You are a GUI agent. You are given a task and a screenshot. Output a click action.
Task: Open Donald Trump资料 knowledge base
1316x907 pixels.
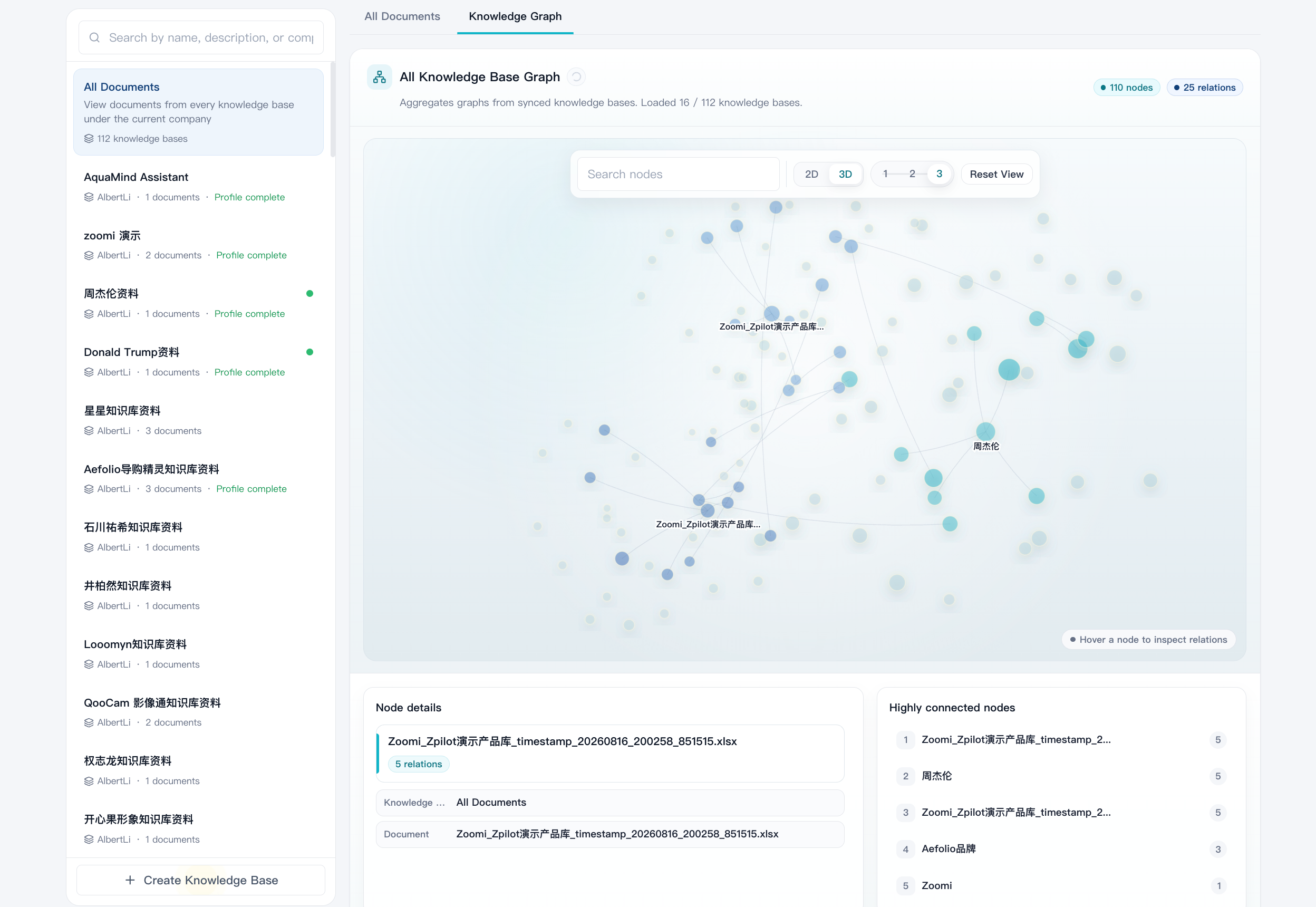click(x=198, y=362)
